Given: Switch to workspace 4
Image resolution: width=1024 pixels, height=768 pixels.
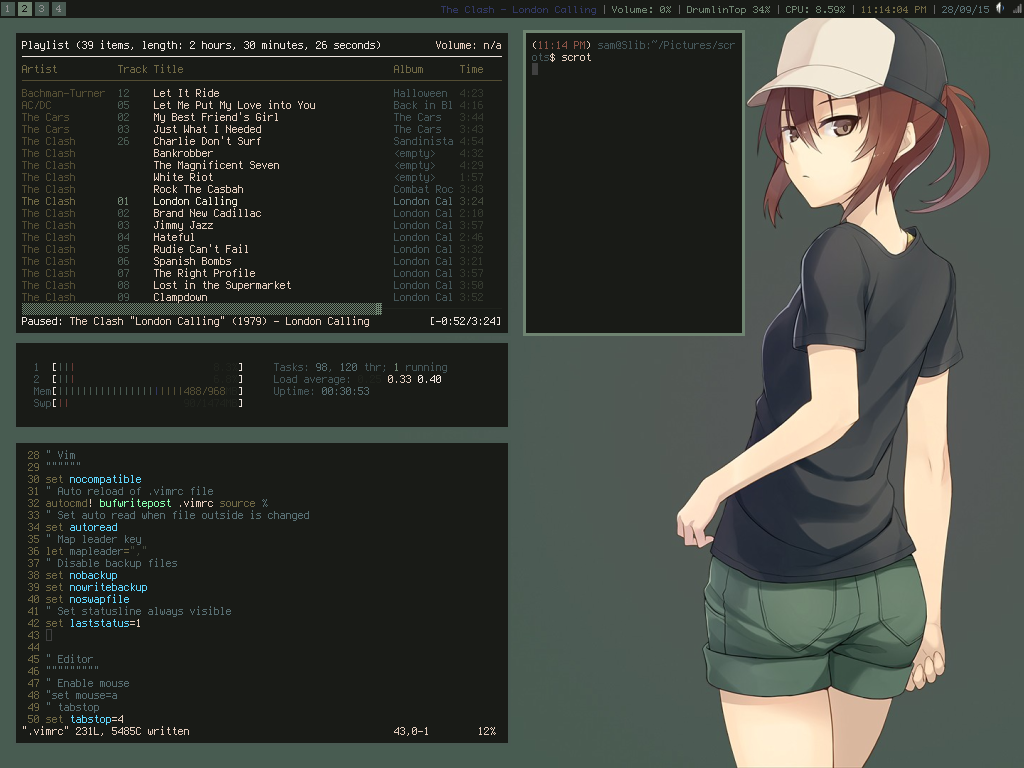Looking at the screenshot, I should click(x=59, y=9).
